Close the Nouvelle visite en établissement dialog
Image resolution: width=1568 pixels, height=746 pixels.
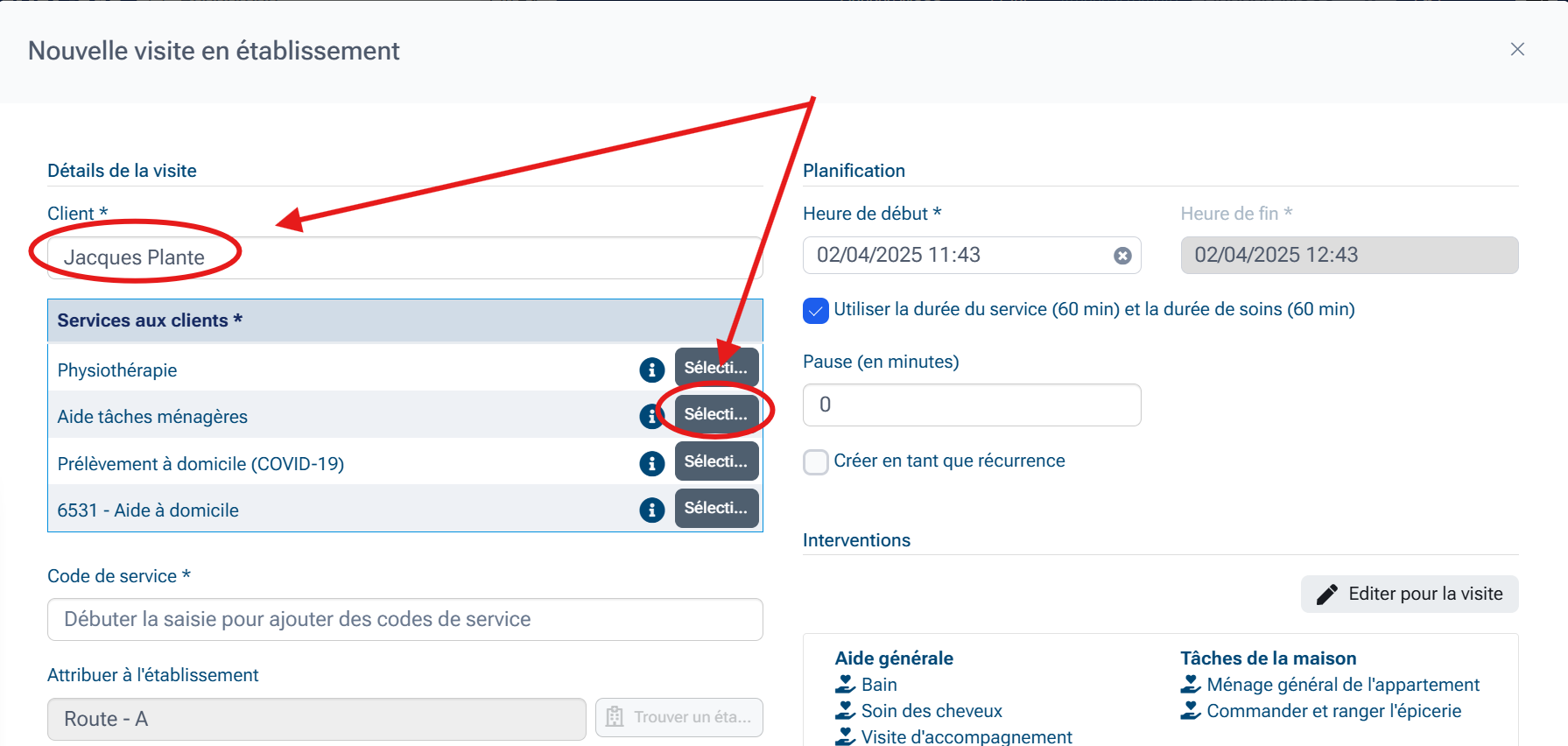tap(1517, 50)
